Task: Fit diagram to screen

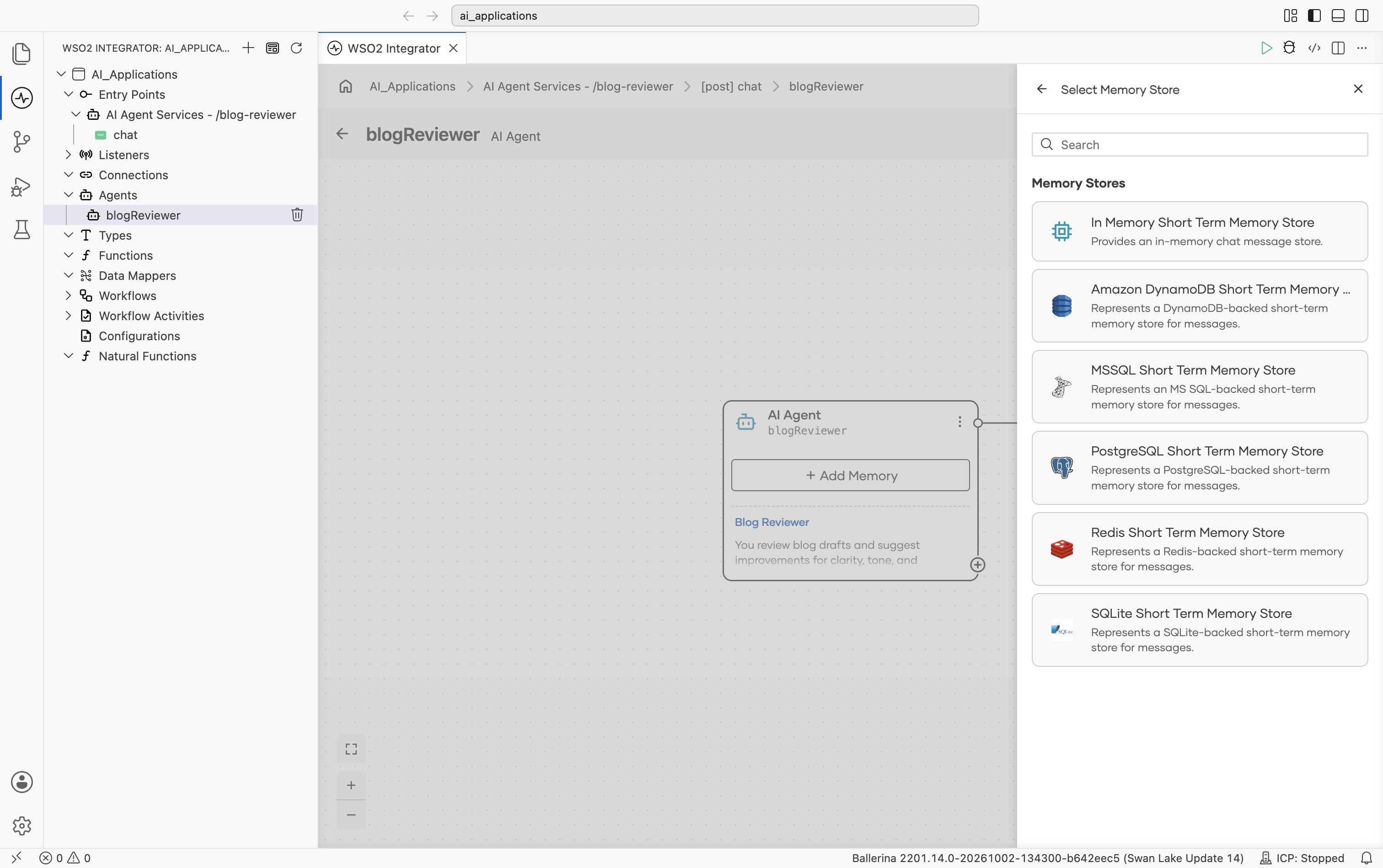Action: click(x=351, y=749)
